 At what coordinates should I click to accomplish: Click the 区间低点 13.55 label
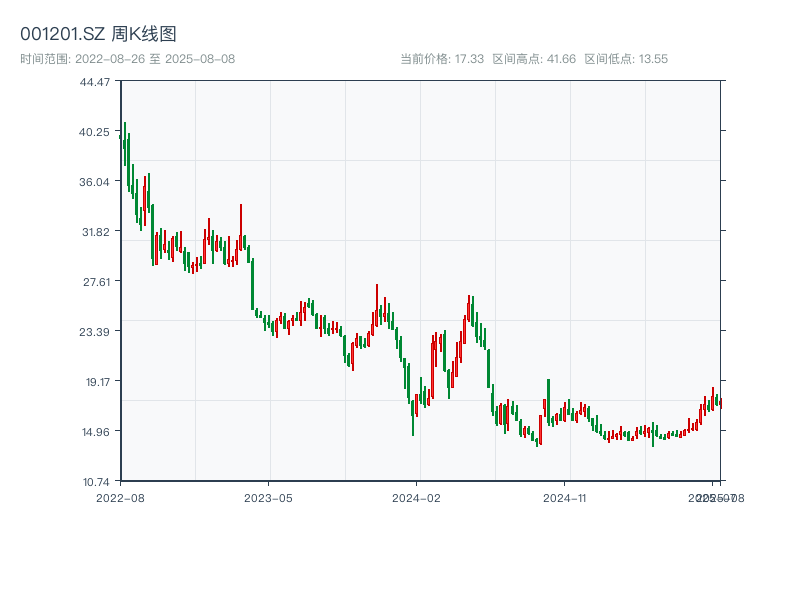click(x=625, y=59)
